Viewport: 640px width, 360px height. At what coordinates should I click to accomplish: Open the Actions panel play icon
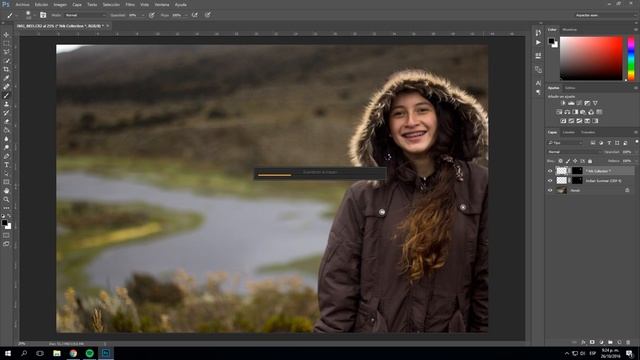(538, 42)
